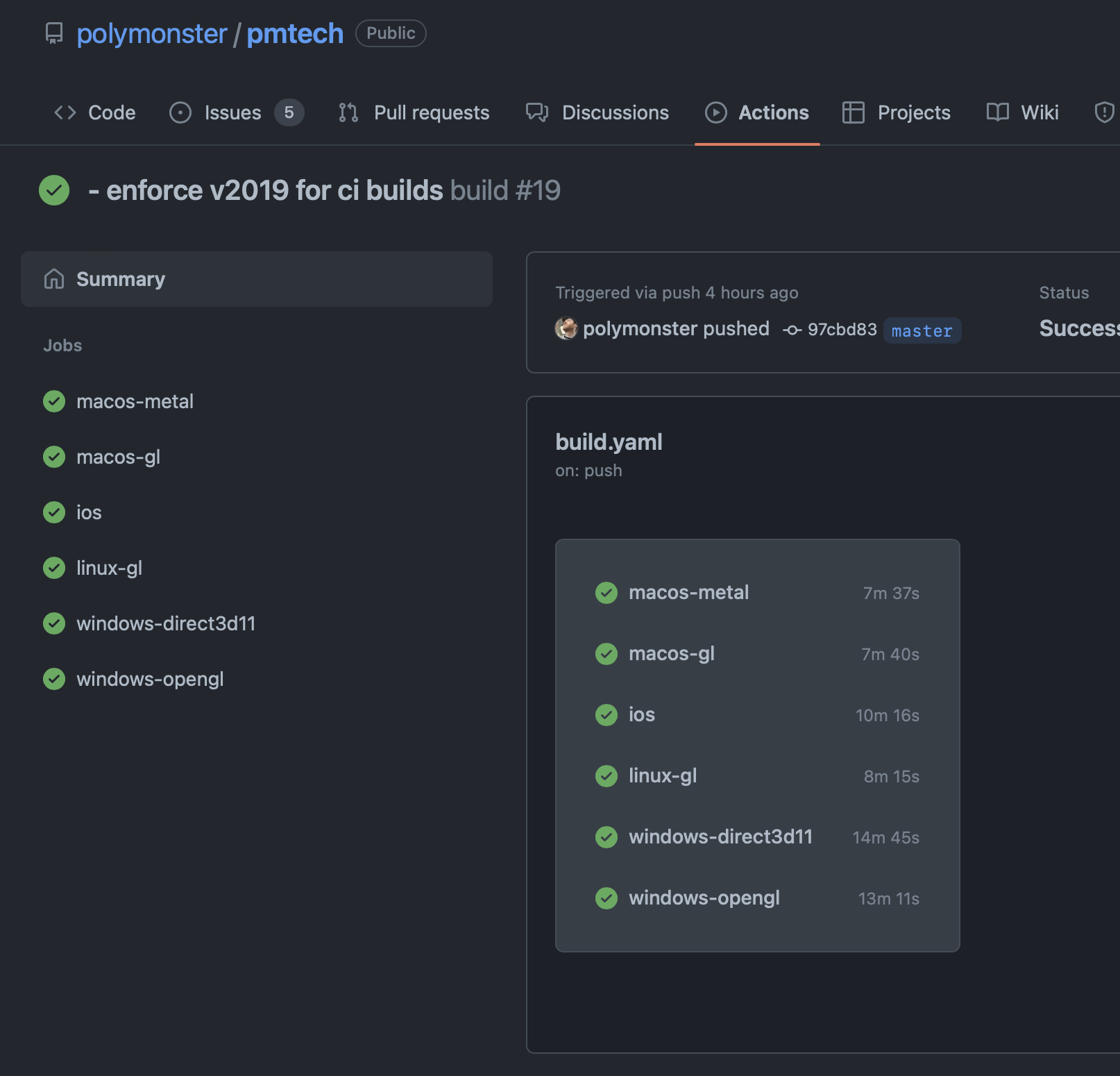Click the Code angle-brackets icon
Image resolution: width=1120 pixels, height=1076 pixels.
pos(65,112)
